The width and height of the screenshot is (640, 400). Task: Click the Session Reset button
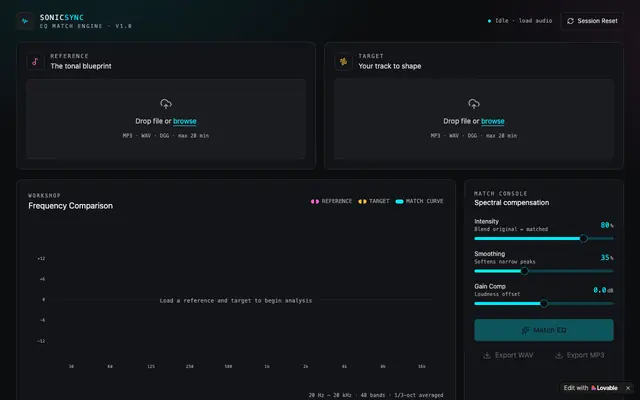(592, 21)
